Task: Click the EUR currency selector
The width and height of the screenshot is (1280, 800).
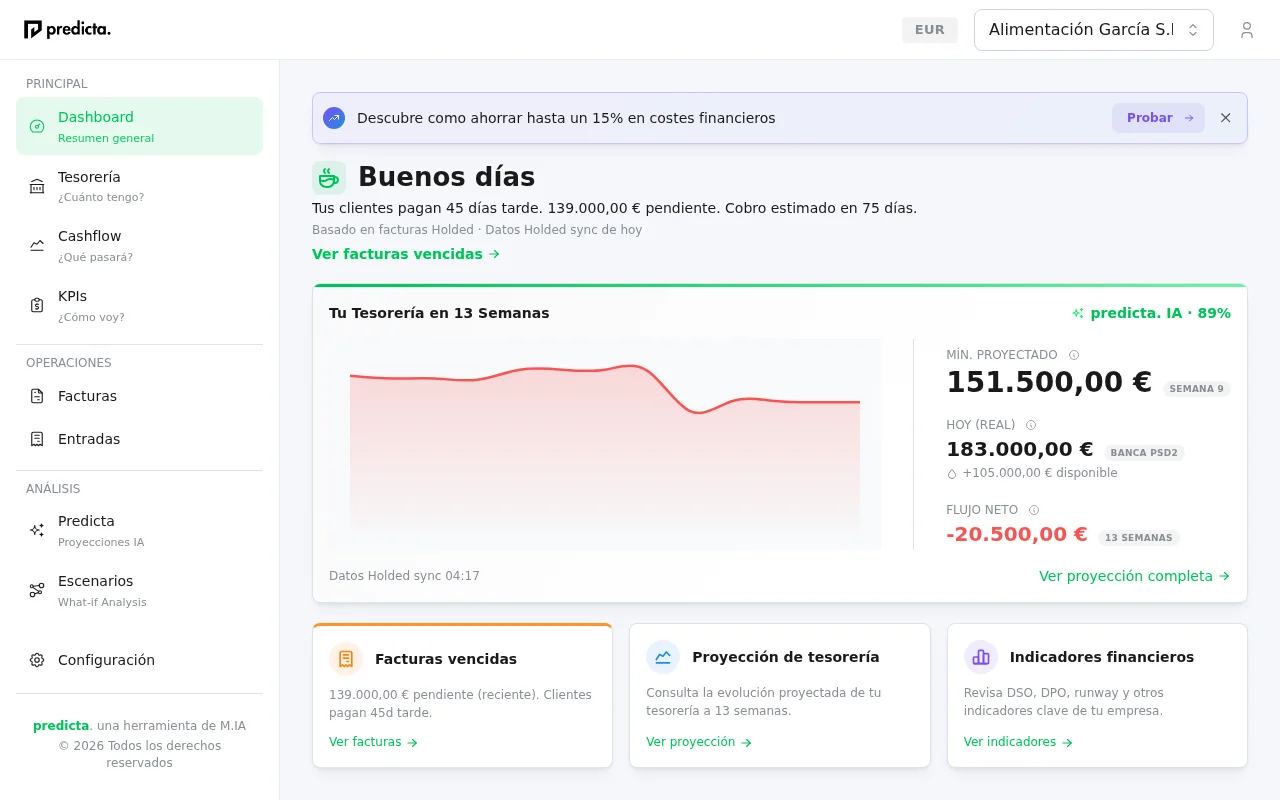Action: [x=929, y=30]
